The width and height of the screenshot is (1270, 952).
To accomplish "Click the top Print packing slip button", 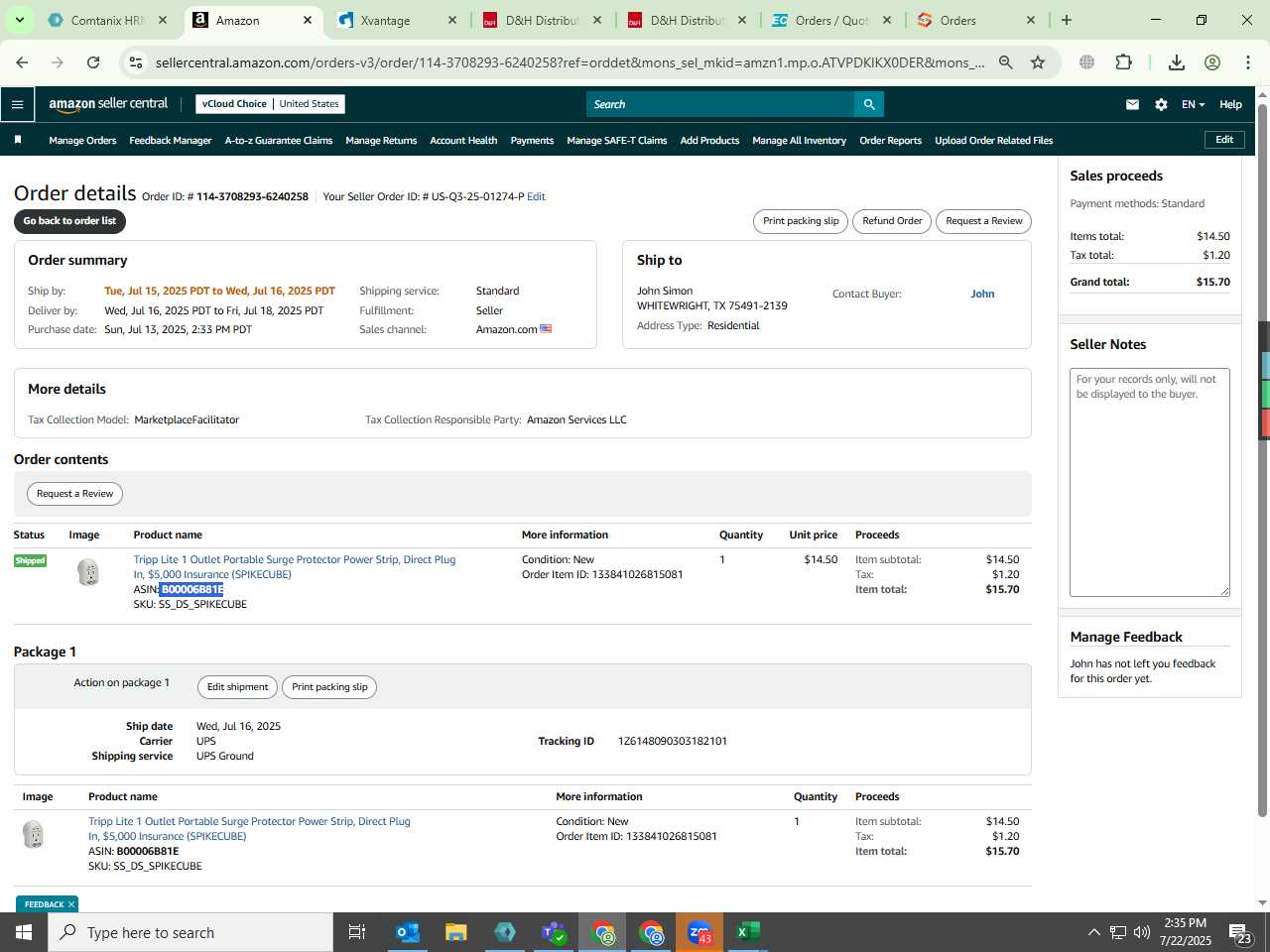I will (x=801, y=221).
